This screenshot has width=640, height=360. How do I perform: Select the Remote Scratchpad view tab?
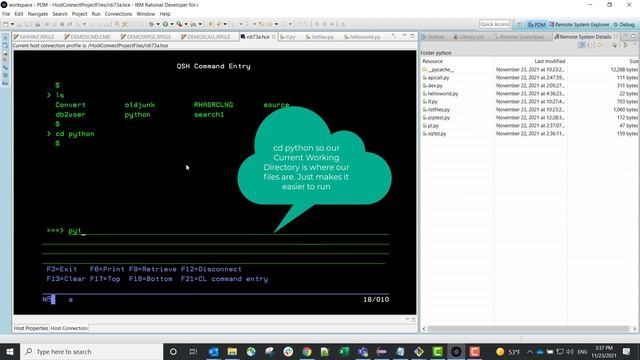[519, 37]
